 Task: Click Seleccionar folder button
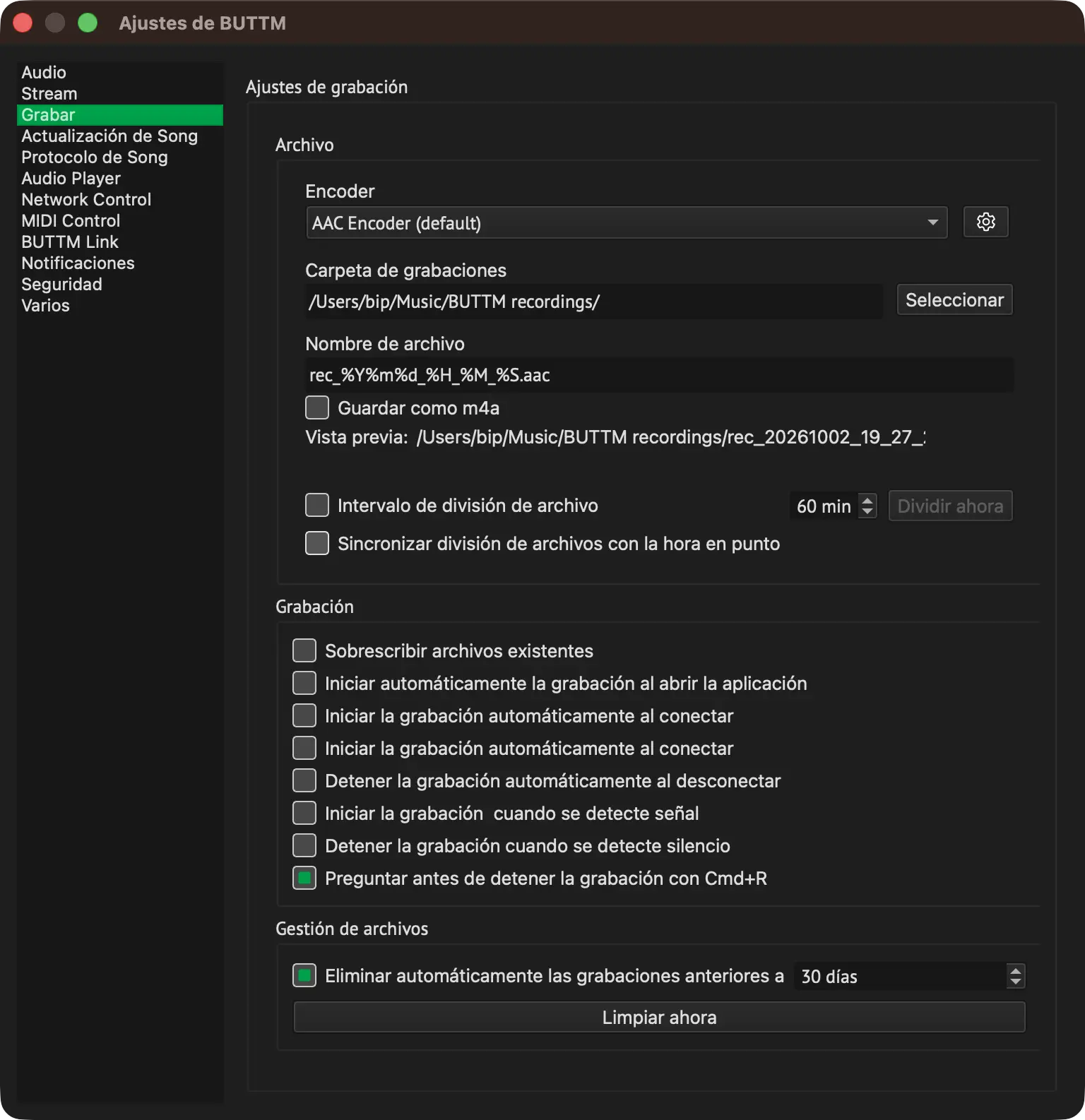954,300
